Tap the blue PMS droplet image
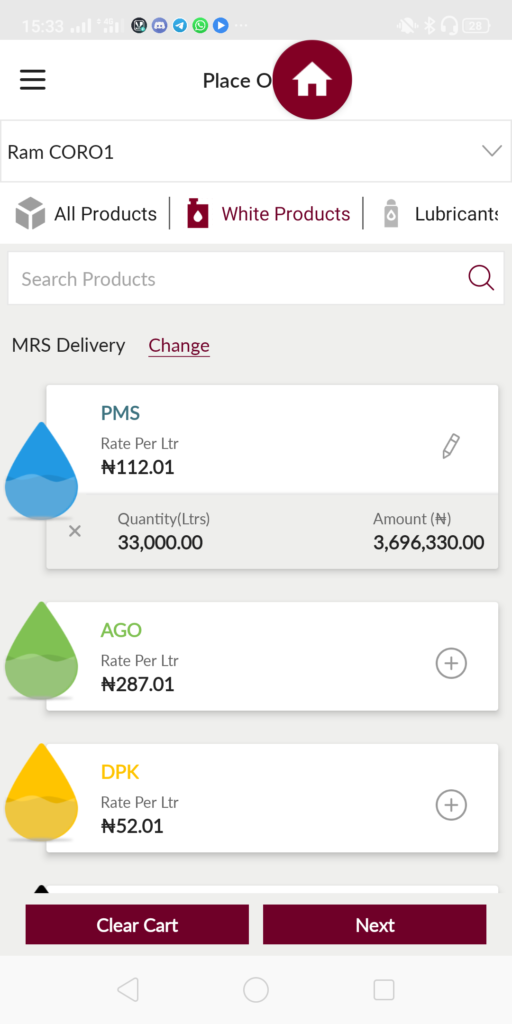Viewport: 512px width, 1024px height. pyautogui.click(x=41, y=471)
